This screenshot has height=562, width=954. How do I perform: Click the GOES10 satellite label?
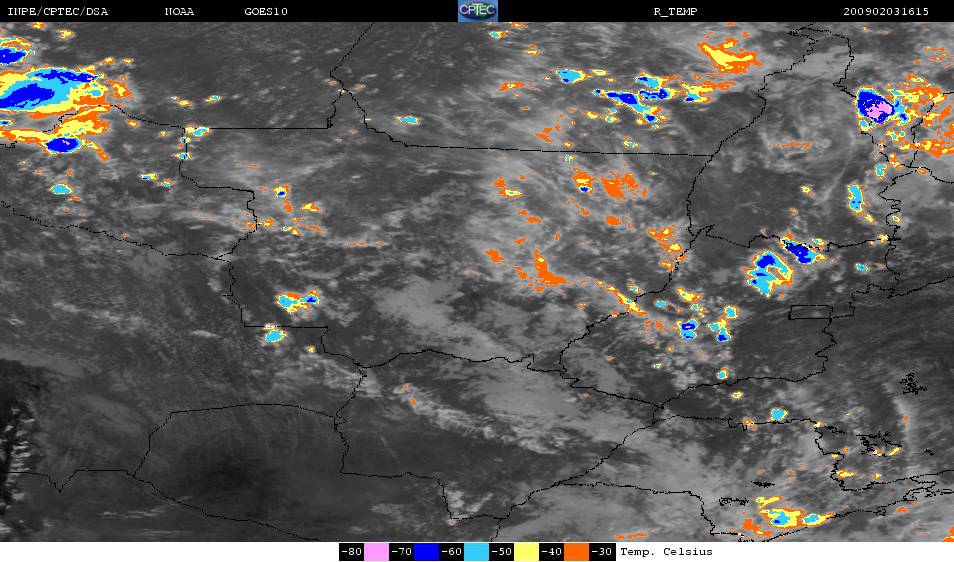[266, 12]
